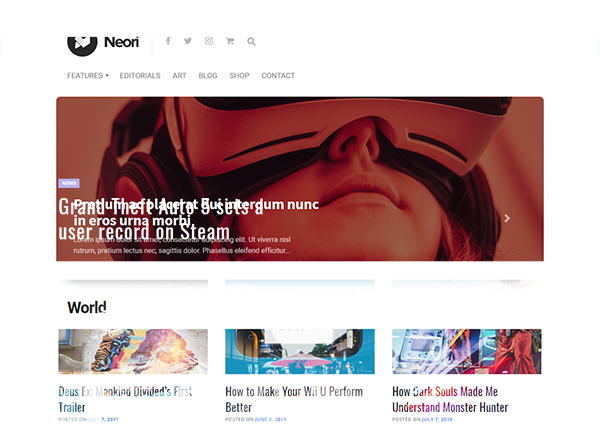Screen dimensions: 600x440
Task: Expand the Features dropdown menu
Action: point(88,76)
